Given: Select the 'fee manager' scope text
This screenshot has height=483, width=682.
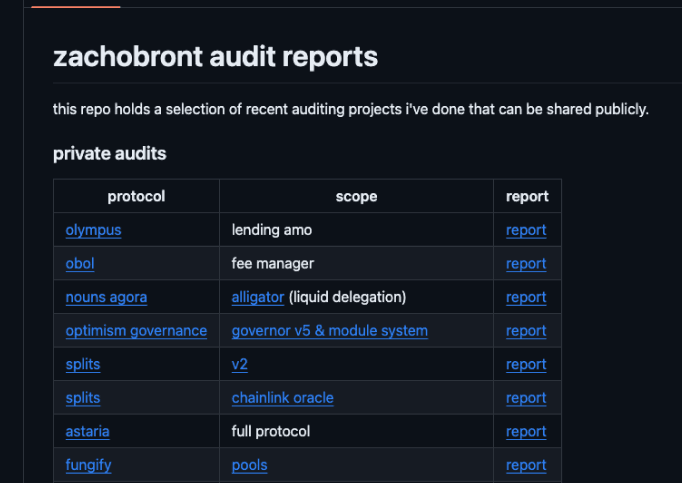Looking at the screenshot, I should pos(272,263).
